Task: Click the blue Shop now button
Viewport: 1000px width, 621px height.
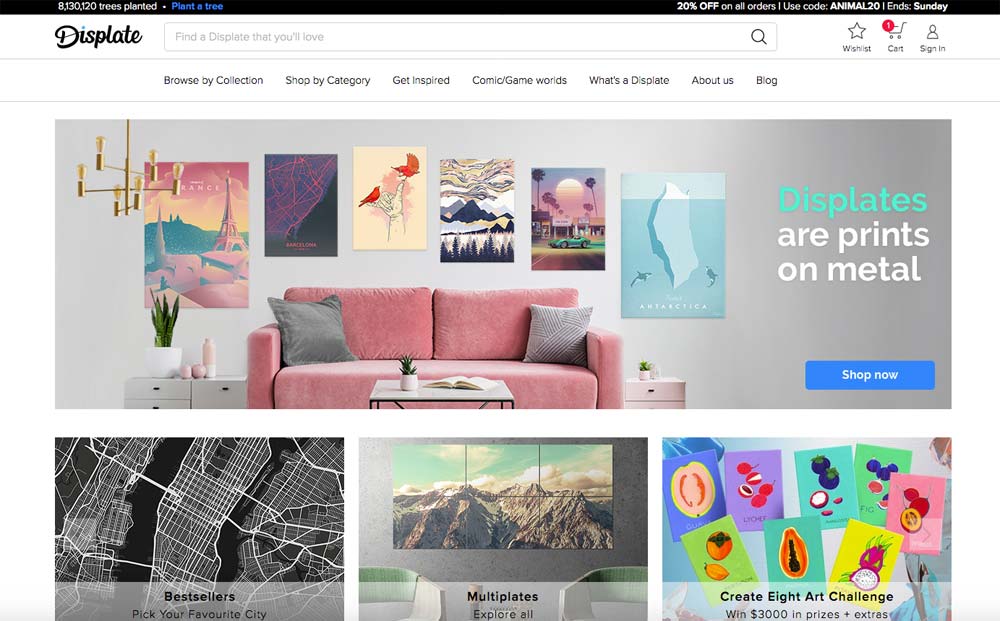Action: click(x=870, y=375)
